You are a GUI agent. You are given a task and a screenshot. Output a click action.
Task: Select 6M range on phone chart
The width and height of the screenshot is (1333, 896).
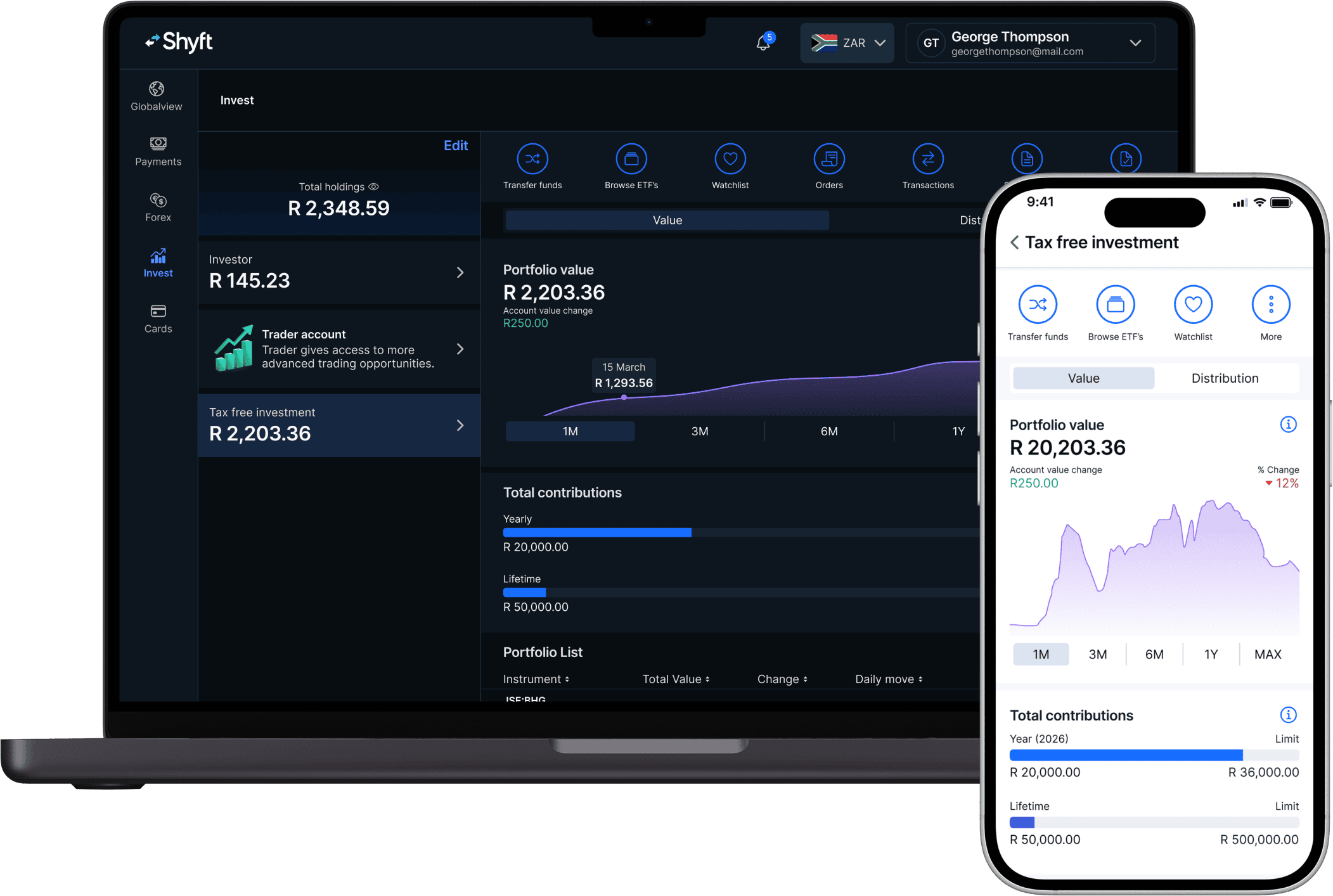click(1154, 655)
